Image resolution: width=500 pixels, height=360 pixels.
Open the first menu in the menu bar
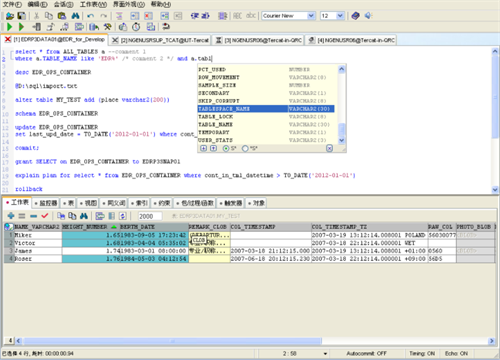pyautogui.click(x=12, y=4)
